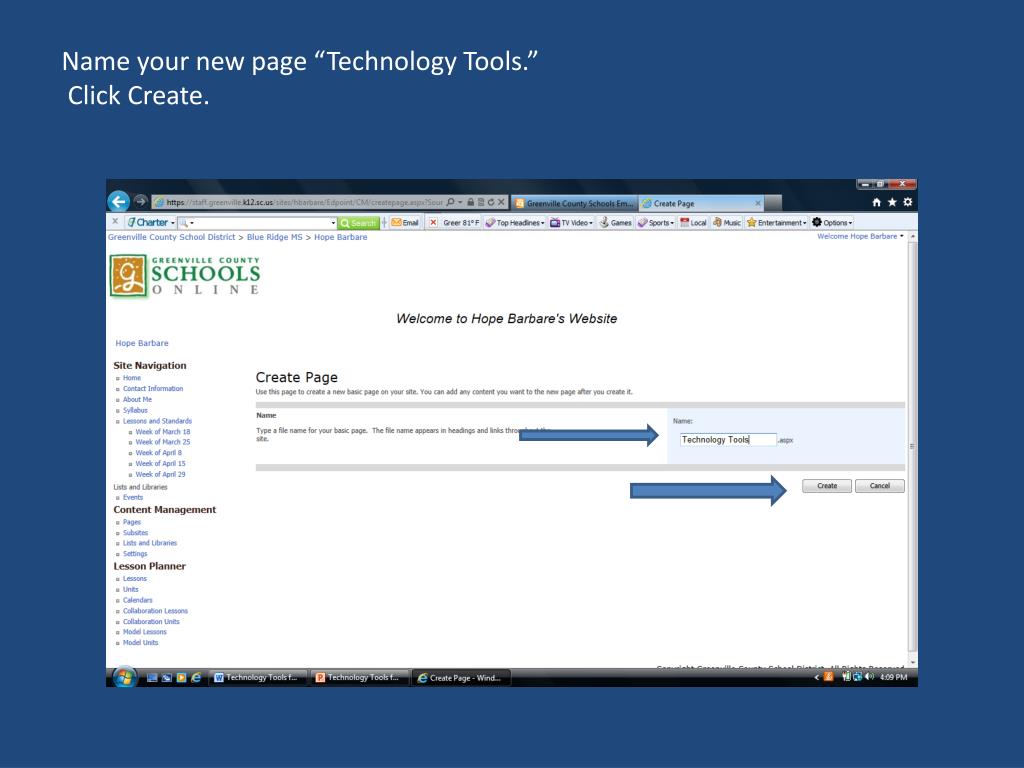Open the Favorites star icon

pyautogui.click(x=892, y=203)
